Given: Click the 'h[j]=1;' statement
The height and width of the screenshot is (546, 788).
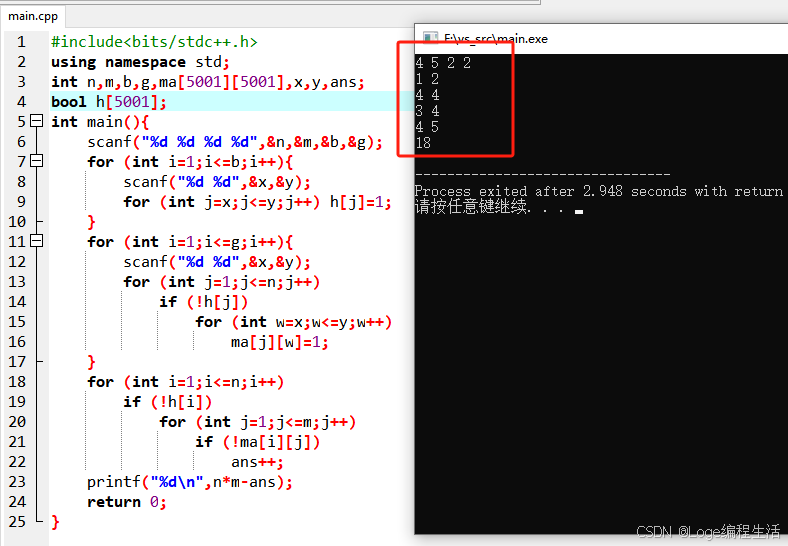Looking at the screenshot, I should (360, 202).
